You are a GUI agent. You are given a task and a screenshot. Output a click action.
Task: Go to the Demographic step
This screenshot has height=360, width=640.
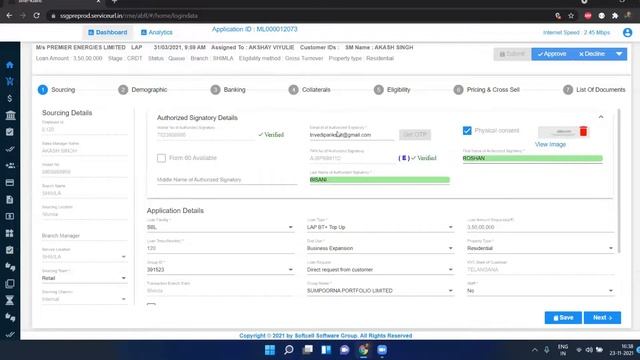click(x=143, y=89)
